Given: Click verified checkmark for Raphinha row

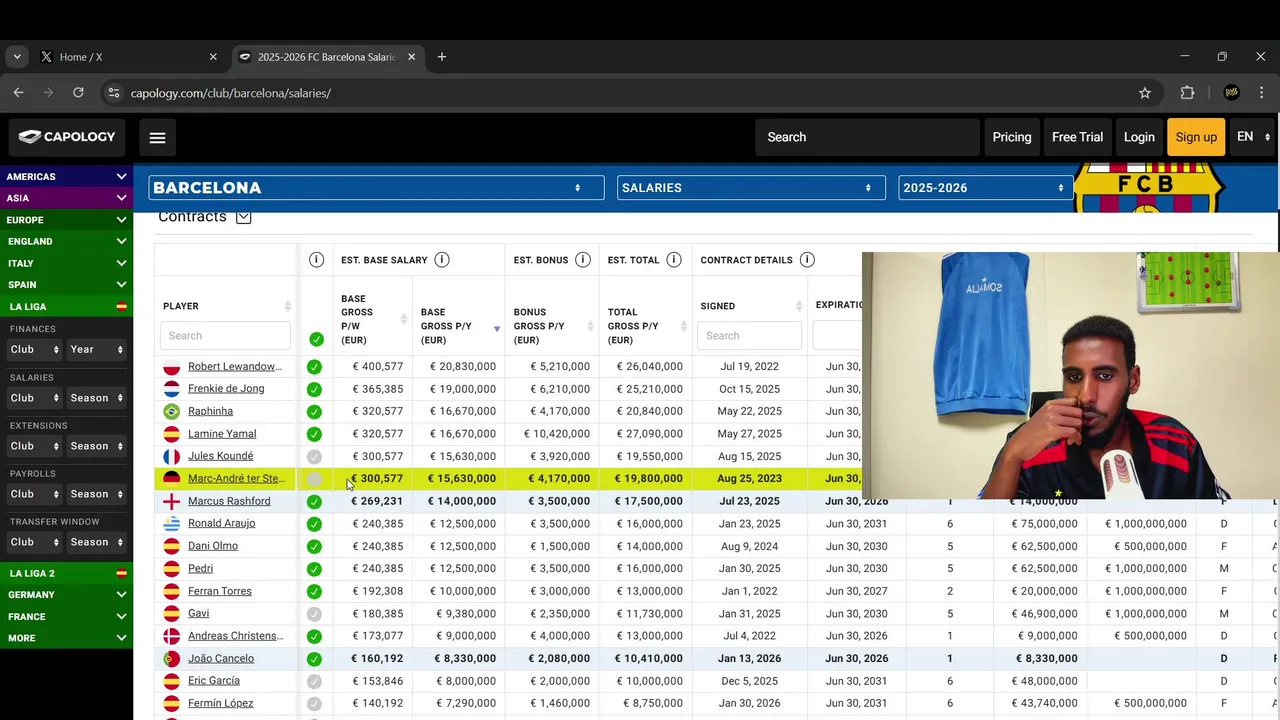Looking at the screenshot, I should tap(314, 411).
